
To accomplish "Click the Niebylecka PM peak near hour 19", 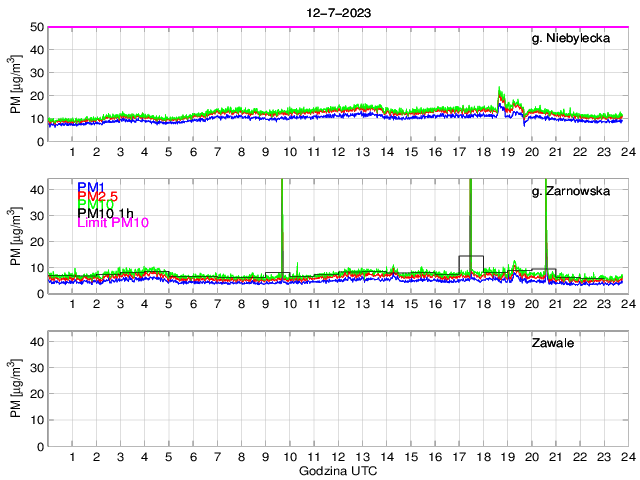I will (500, 92).
